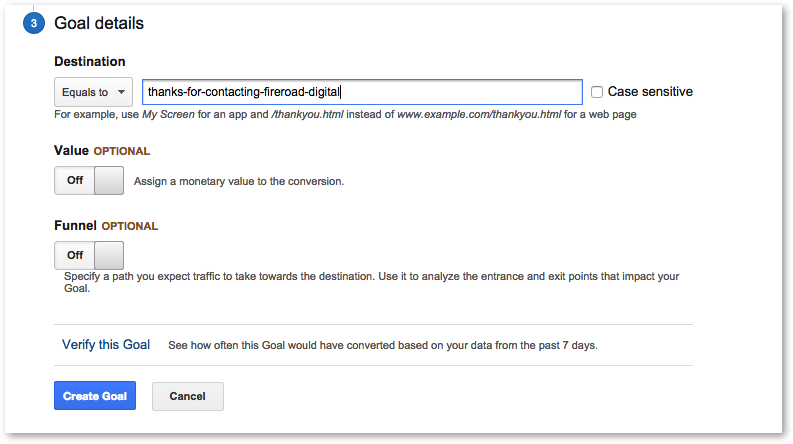Click the Case sensitive label text
Image resolution: width=793 pixels, height=444 pixels.
coord(650,92)
